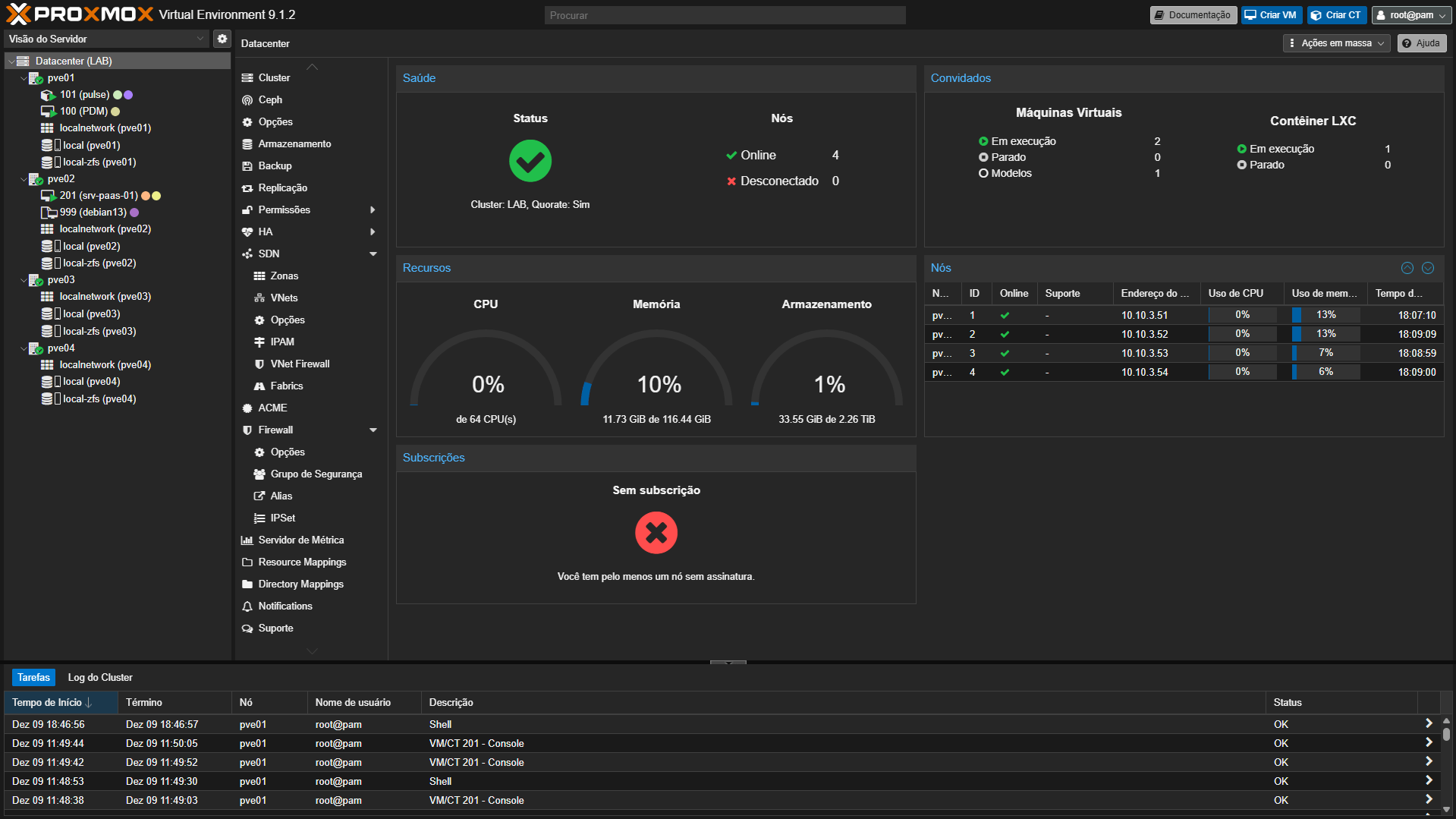The height and width of the screenshot is (819, 1456).
Task: Switch to Log do Cluster tab
Action: (x=100, y=678)
